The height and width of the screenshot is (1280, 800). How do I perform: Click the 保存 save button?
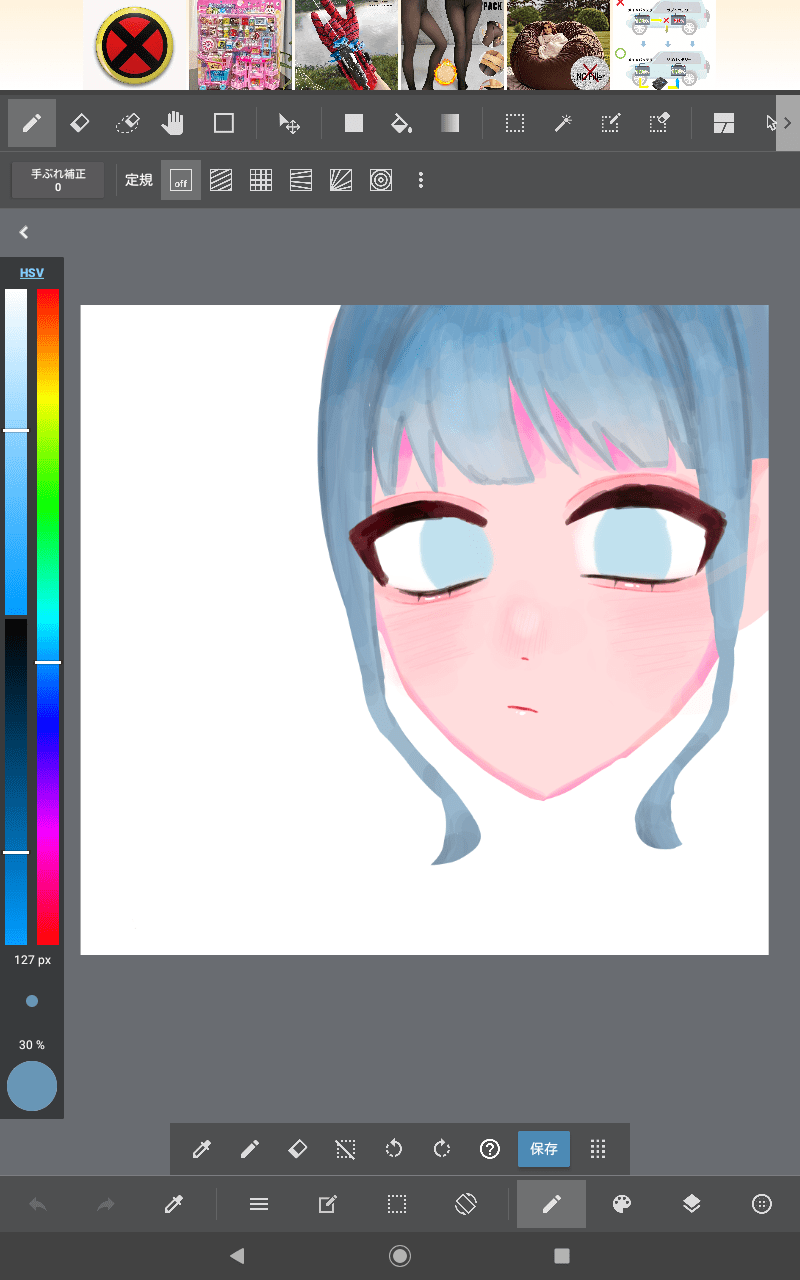pyautogui.click(x=543, y=1149)
